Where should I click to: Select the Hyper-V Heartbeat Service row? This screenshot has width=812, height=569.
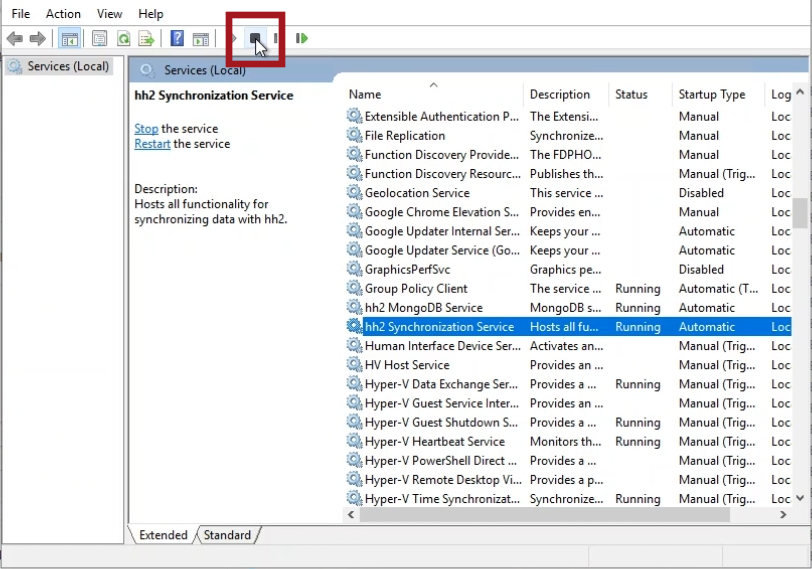pos(568,442)
